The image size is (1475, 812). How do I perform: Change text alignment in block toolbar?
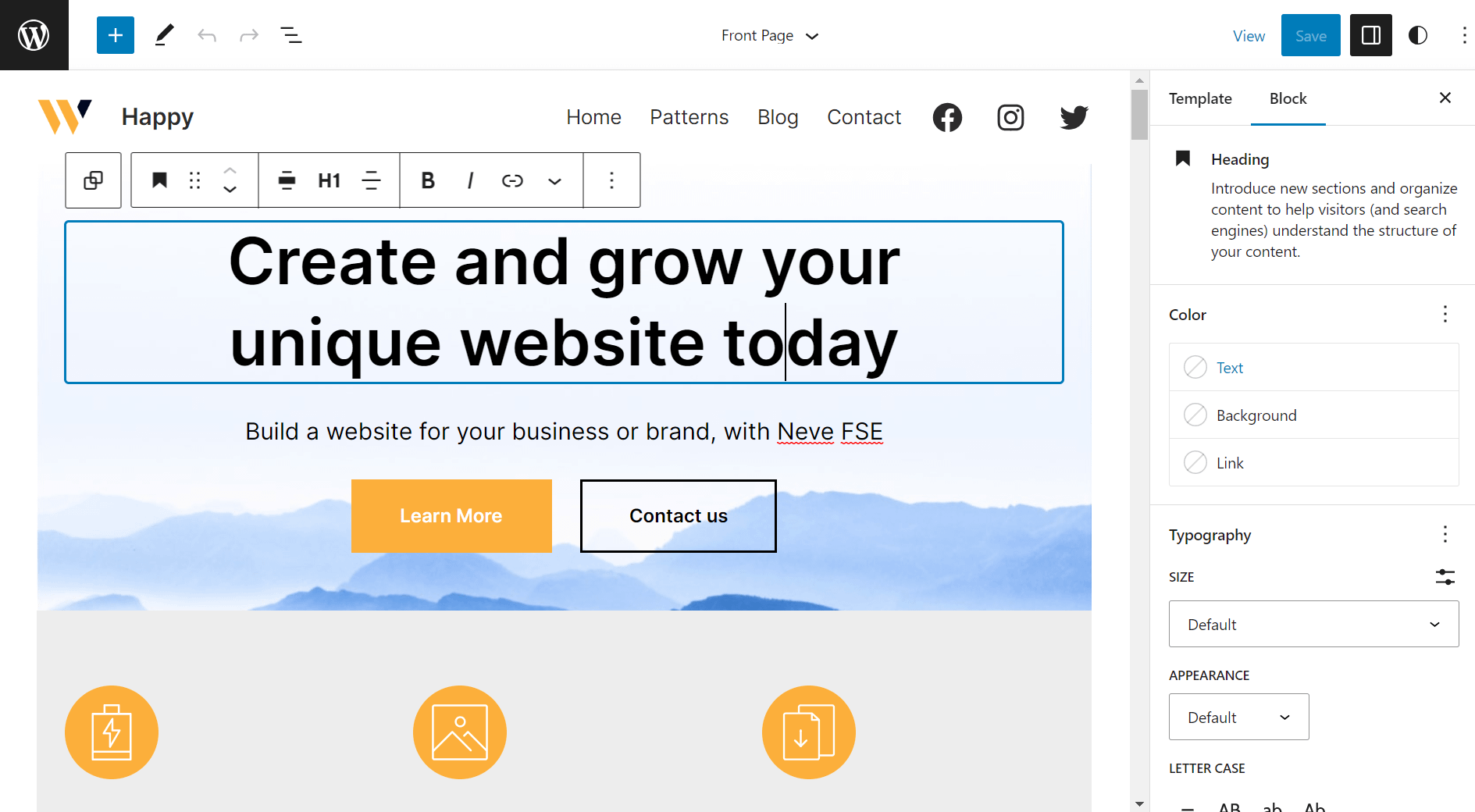(372, 180)
